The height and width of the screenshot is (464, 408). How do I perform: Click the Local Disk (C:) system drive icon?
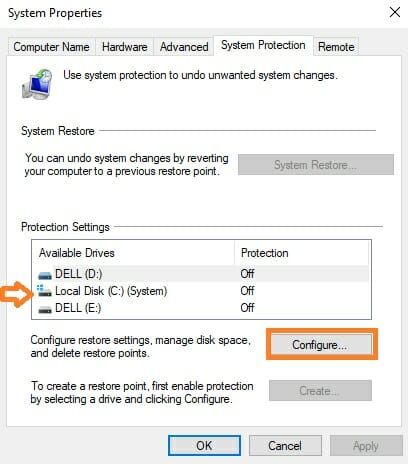[44, 291]
